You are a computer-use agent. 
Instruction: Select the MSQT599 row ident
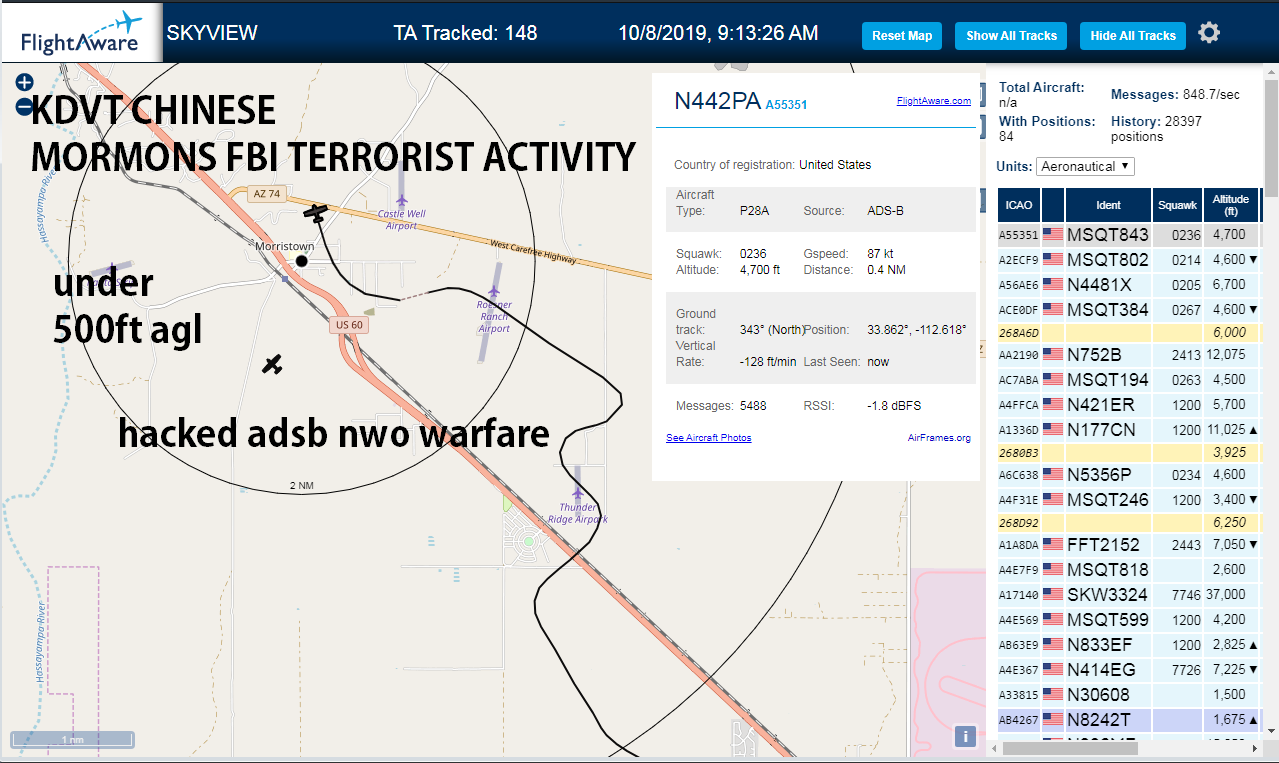1108,620
